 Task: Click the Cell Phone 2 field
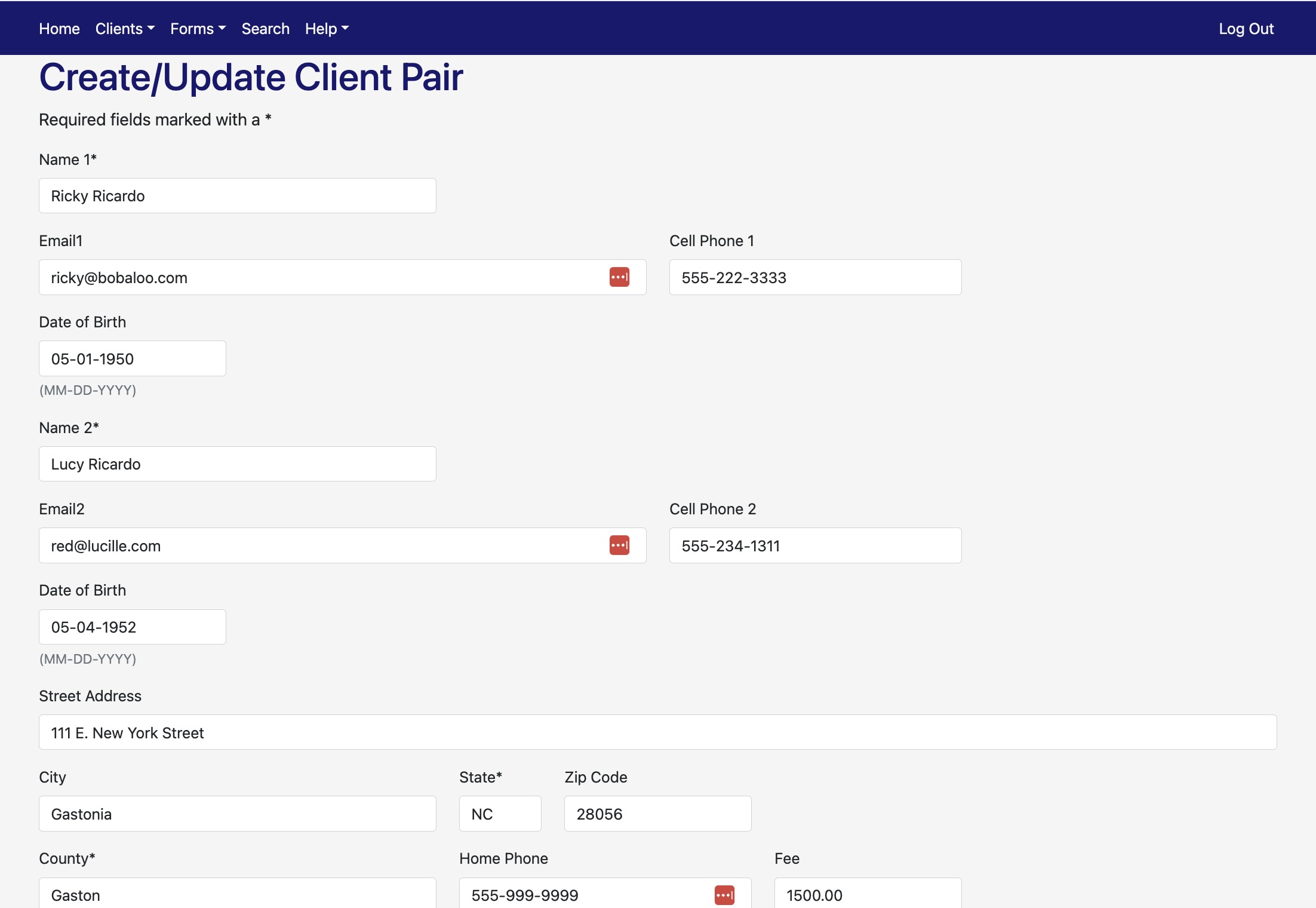coord(814,545)
